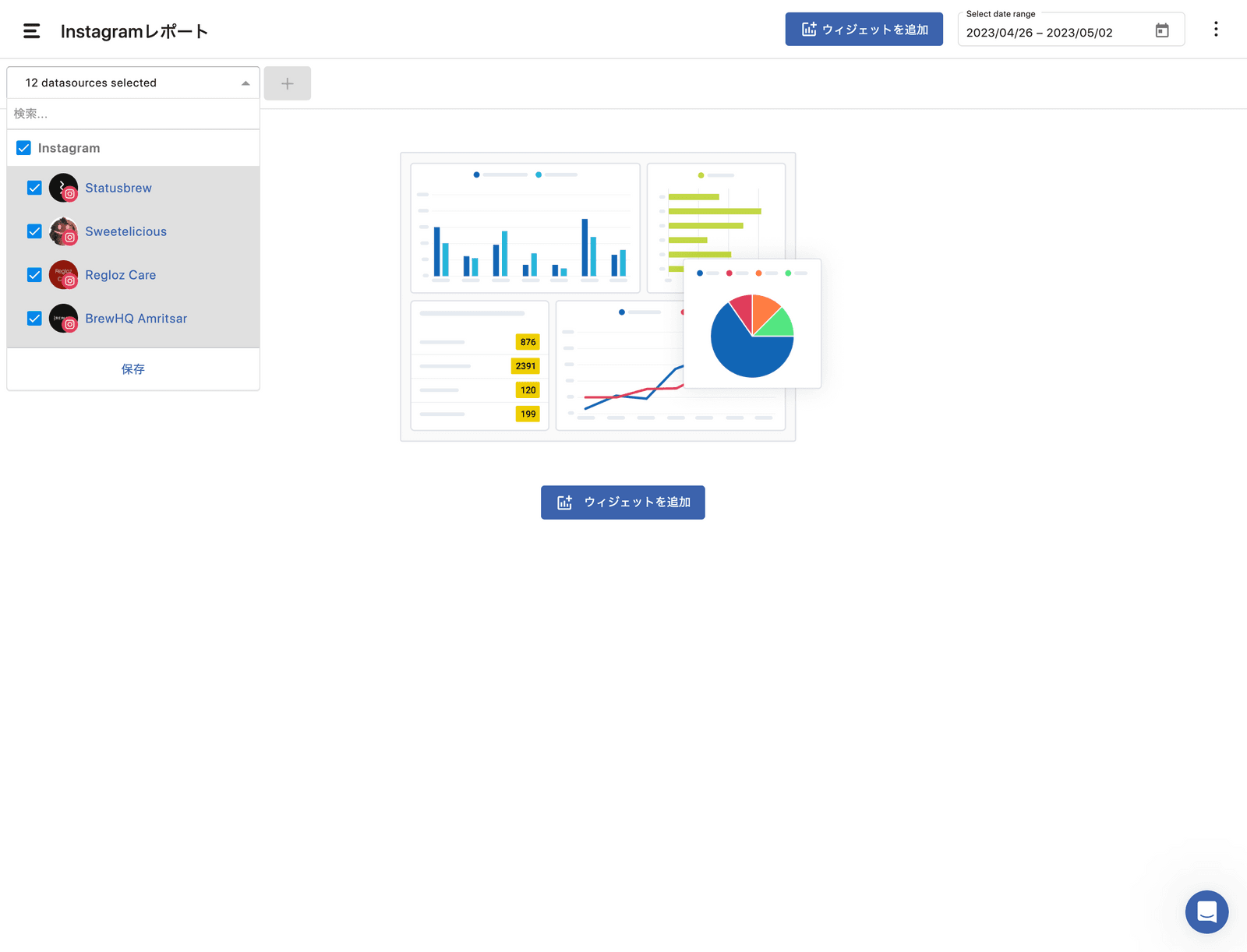Toggle the Regloz Care checkbox

[x=34, y=275]
